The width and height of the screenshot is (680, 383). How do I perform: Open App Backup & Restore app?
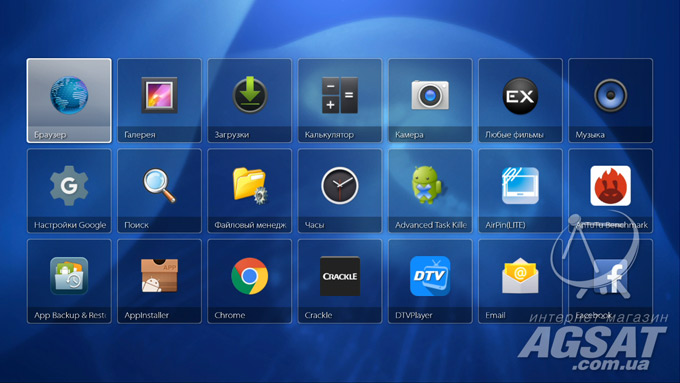pos(69,281)
